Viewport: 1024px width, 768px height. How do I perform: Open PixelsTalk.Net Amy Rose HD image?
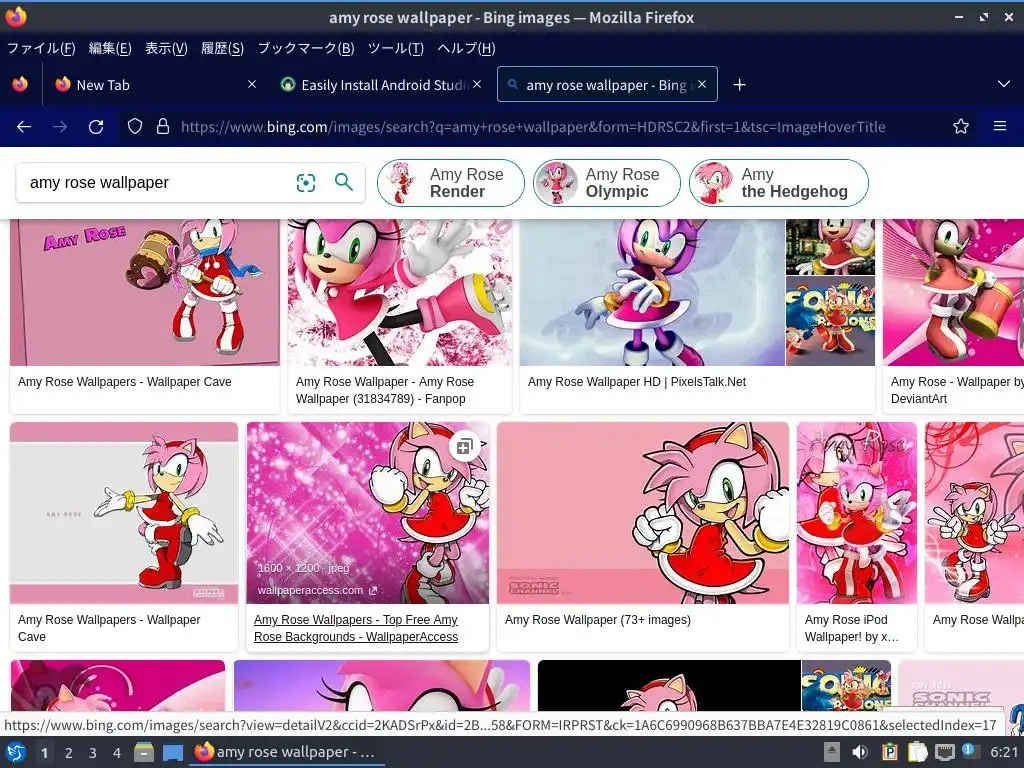point(652,292)
